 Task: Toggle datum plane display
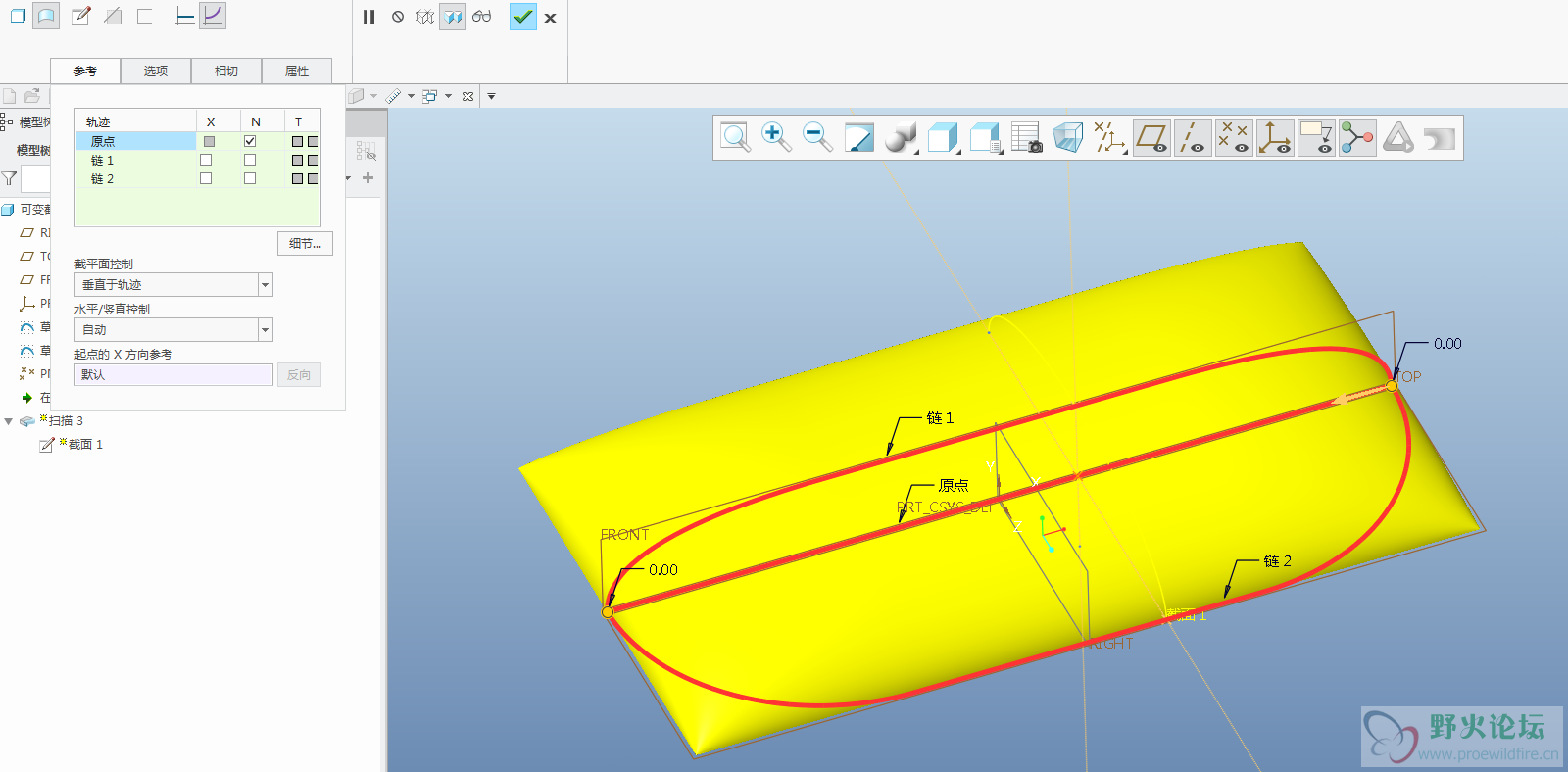pyautogui.click(x=1151, y=138)
